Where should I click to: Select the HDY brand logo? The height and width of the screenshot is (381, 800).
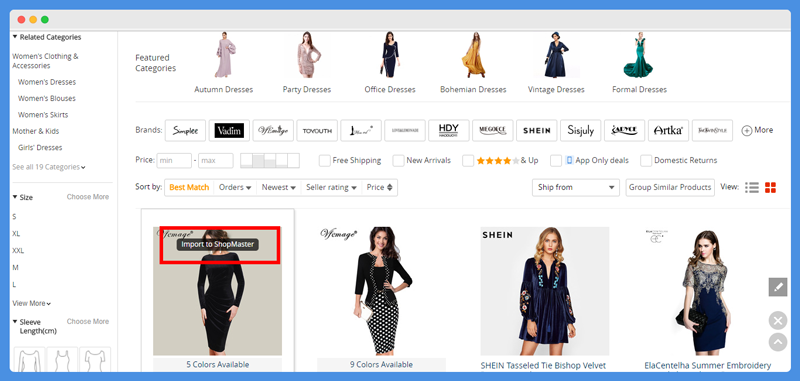(x=448, y=131)
